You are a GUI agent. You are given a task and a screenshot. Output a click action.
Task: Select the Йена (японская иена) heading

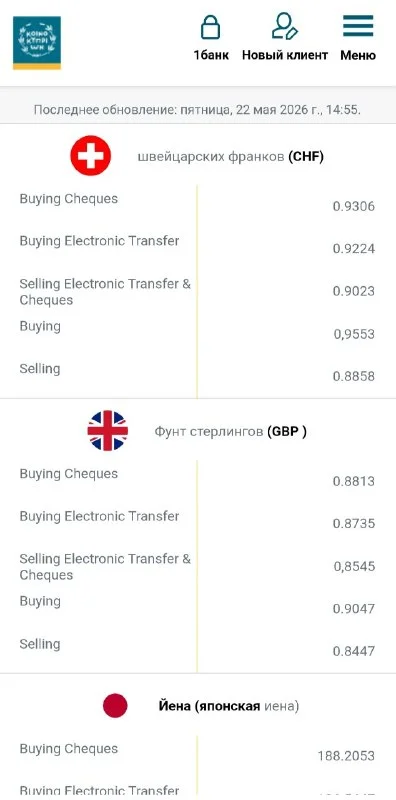tap(229, 707)
